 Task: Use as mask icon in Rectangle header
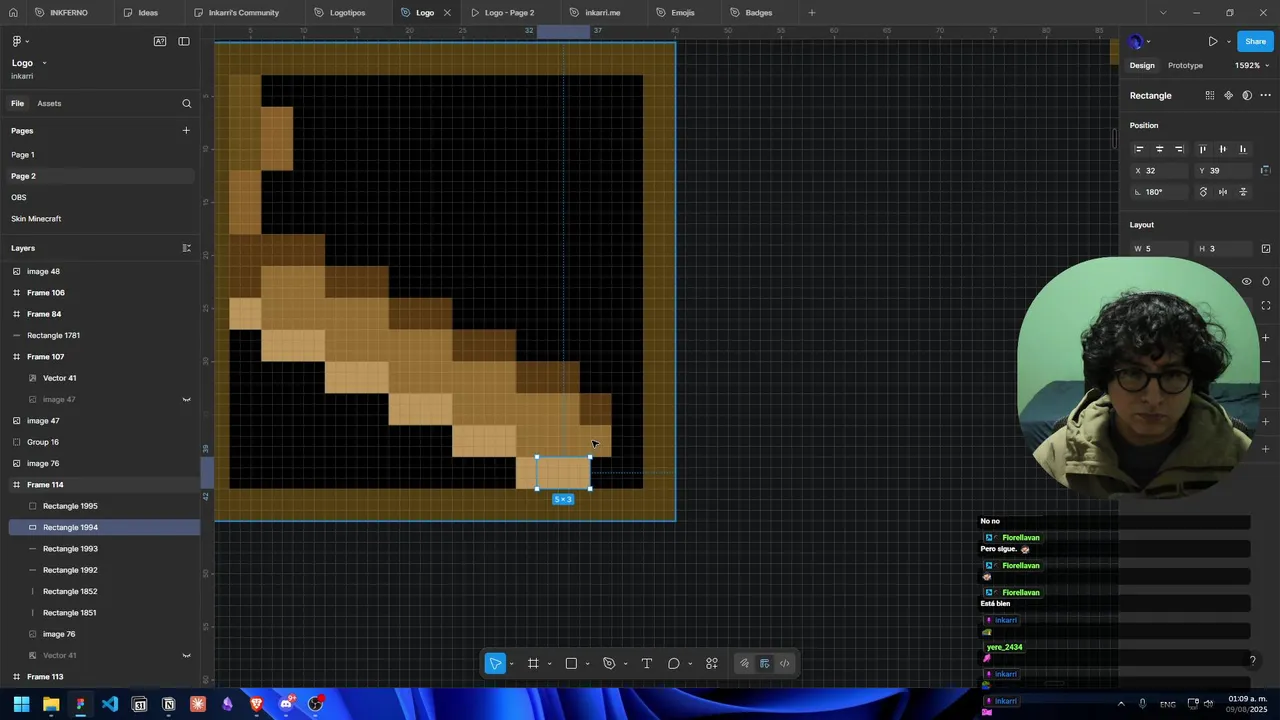1247,96
